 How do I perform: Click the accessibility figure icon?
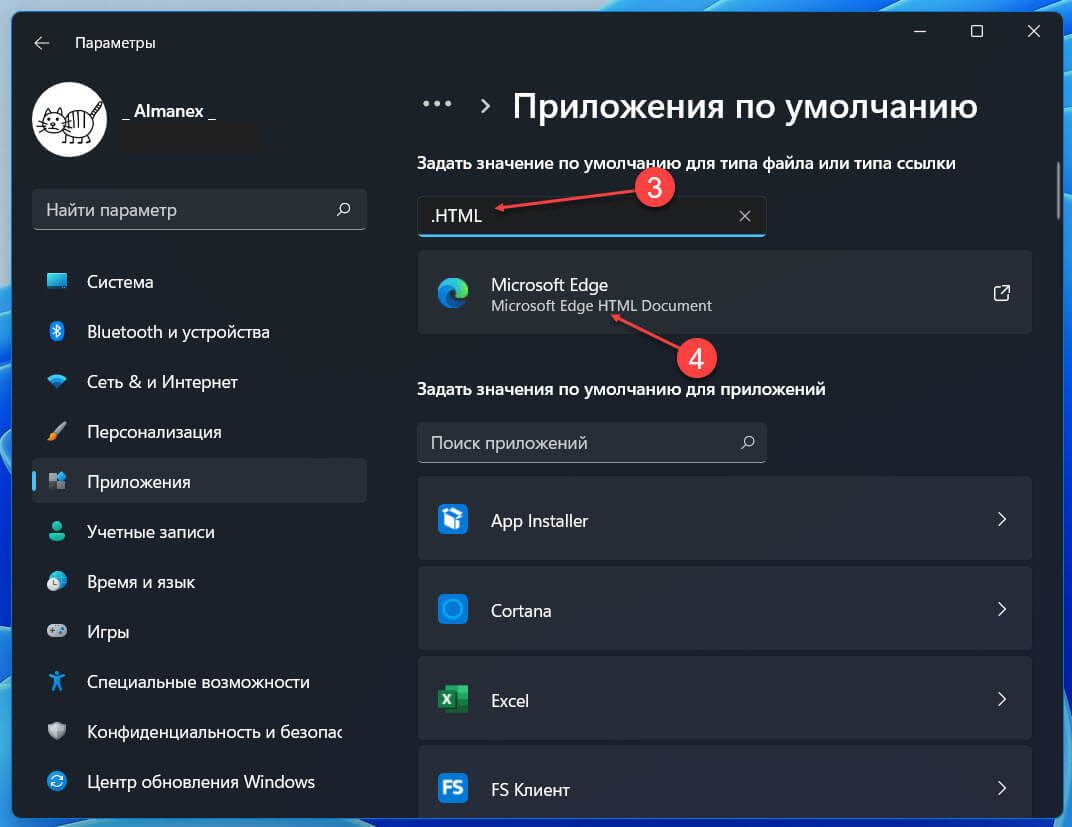coord(57,681)
